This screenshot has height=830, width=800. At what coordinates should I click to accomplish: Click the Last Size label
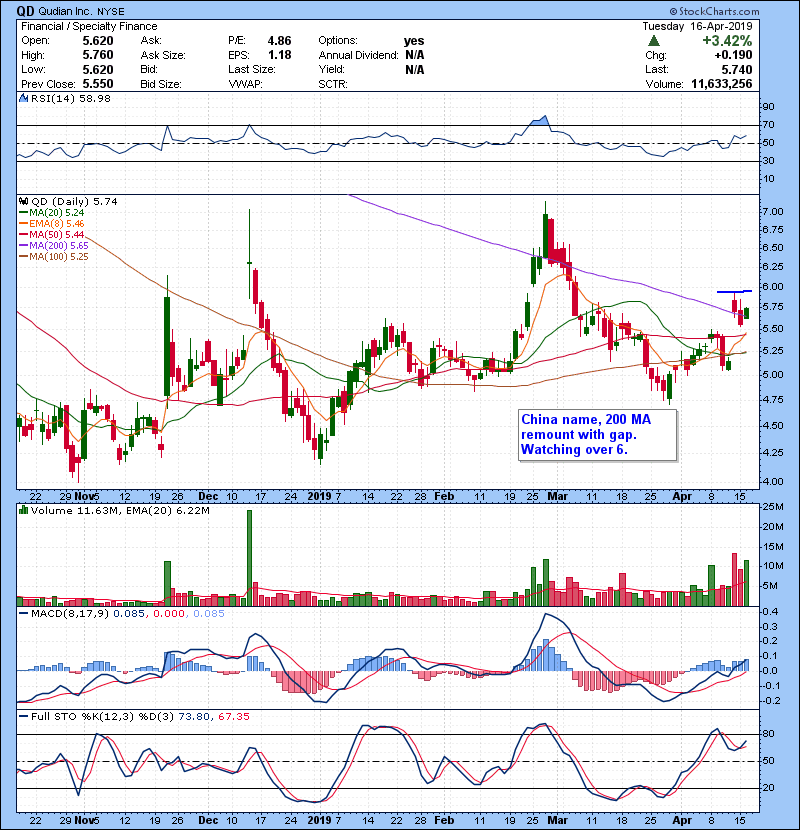pyautogui.click(x=251, y=69)
